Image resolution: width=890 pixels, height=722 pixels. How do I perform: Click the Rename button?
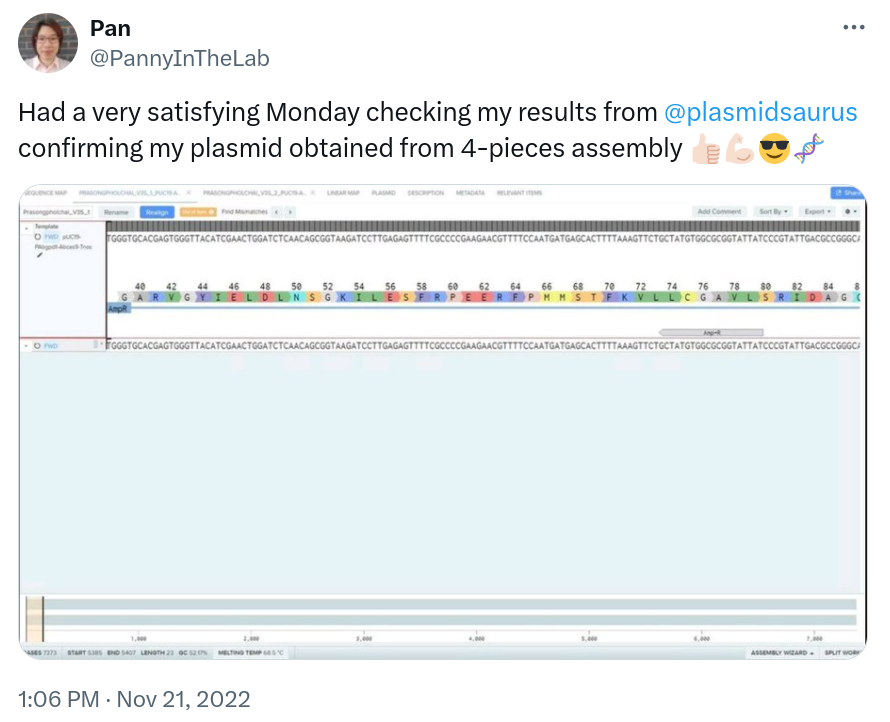coord(117,212)
